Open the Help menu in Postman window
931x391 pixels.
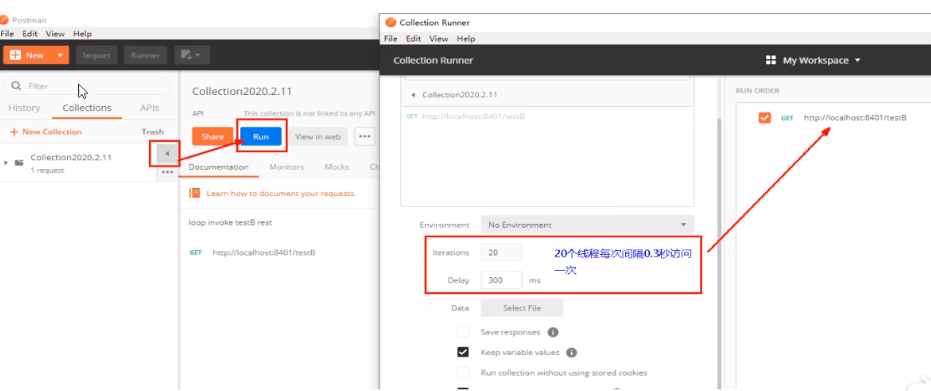click(x=83, y=34)
